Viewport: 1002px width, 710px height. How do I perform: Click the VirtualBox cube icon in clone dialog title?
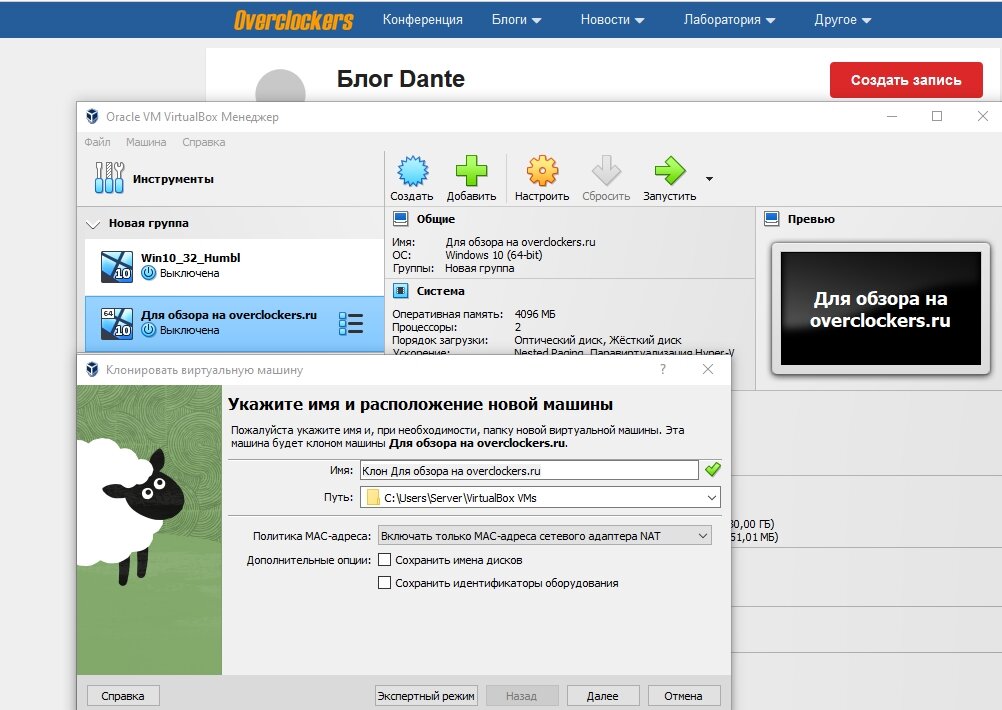point(93,369)
